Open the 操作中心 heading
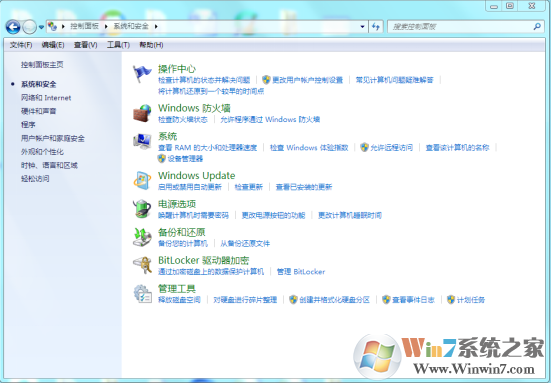Viewport: 551px width, 383px height. (177, 69)
